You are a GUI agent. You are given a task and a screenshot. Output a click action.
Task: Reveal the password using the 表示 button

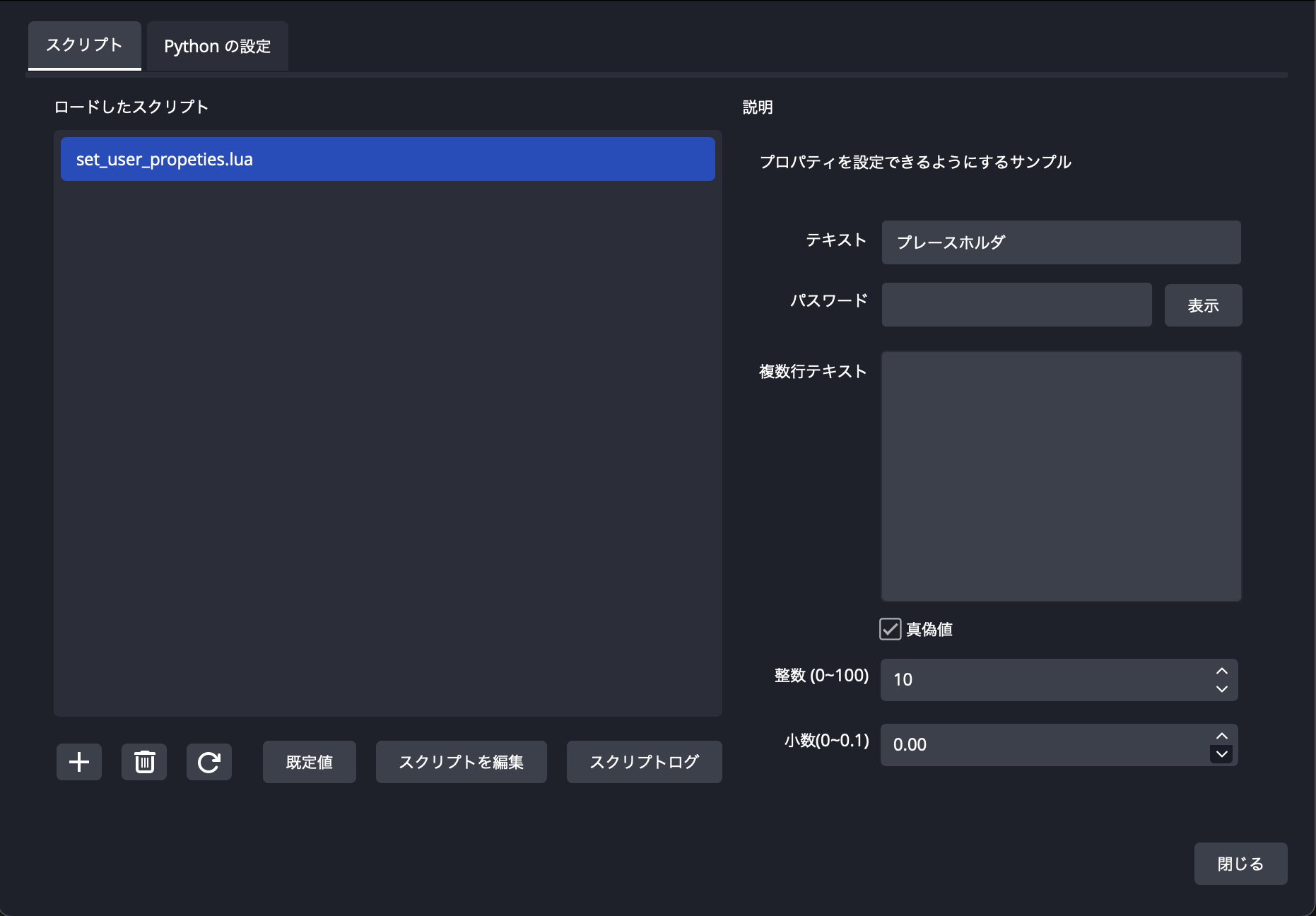(x=1203, y=305)
